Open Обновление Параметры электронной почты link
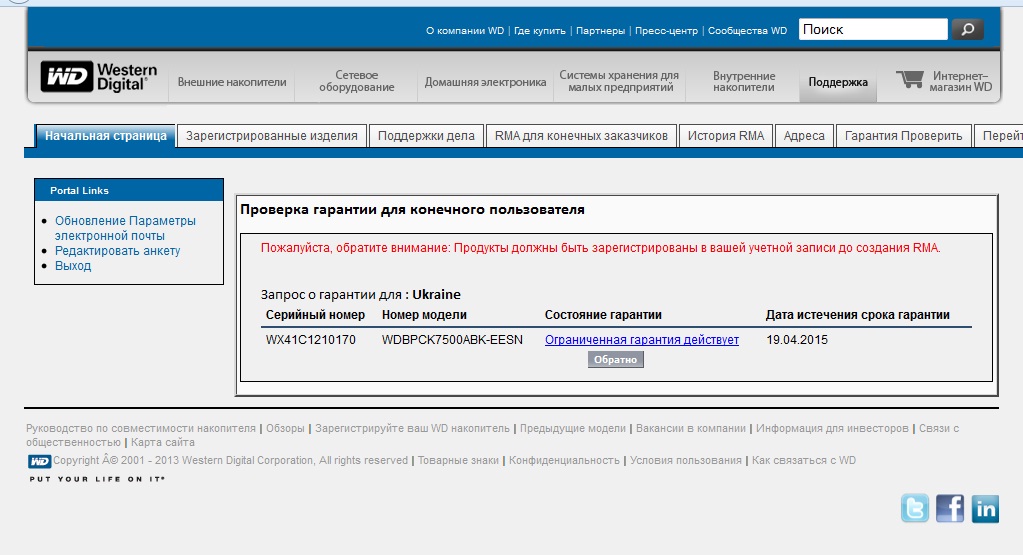Viewport: 1023px width, 555px height. coord(125,228)
